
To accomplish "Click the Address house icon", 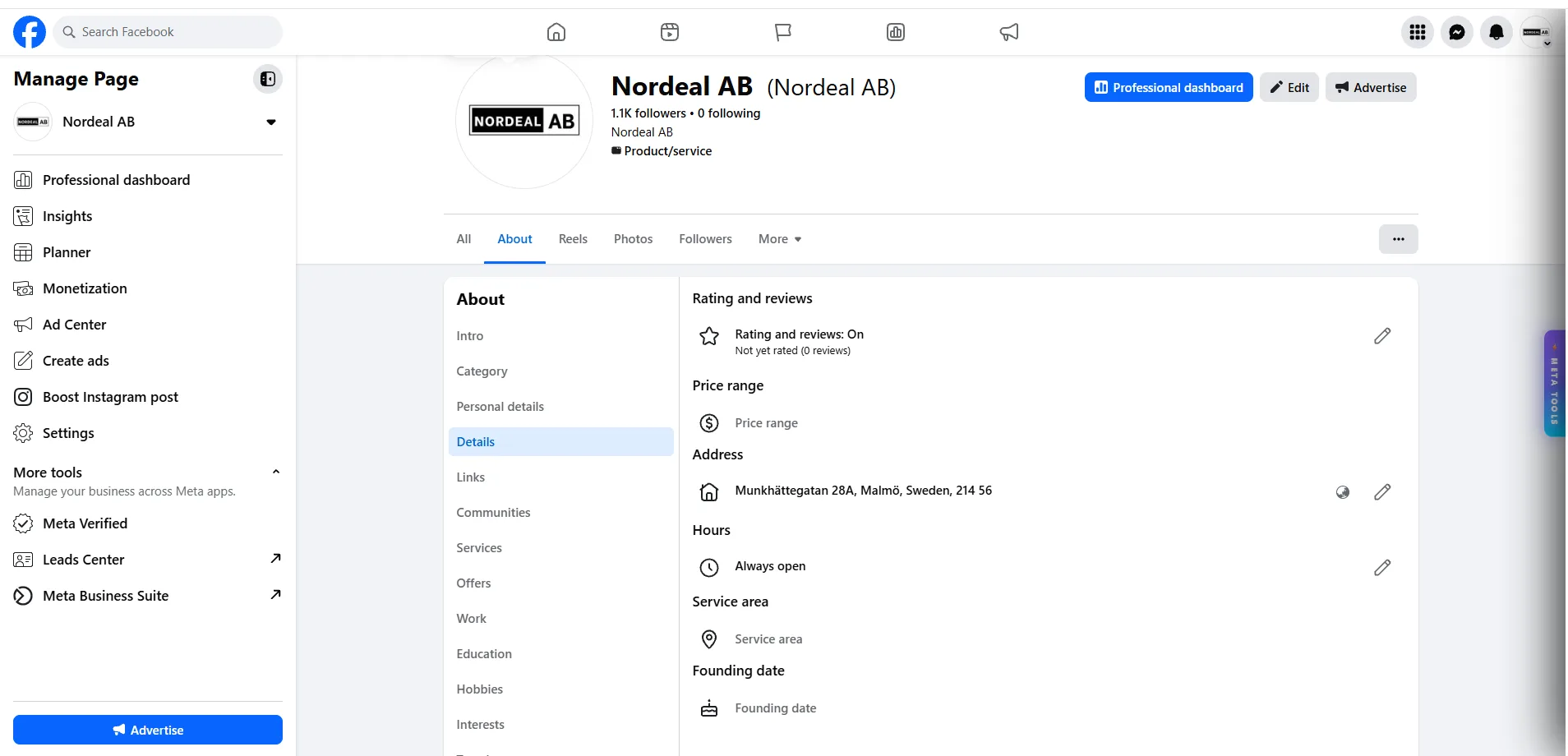I will tap(709, 492).
